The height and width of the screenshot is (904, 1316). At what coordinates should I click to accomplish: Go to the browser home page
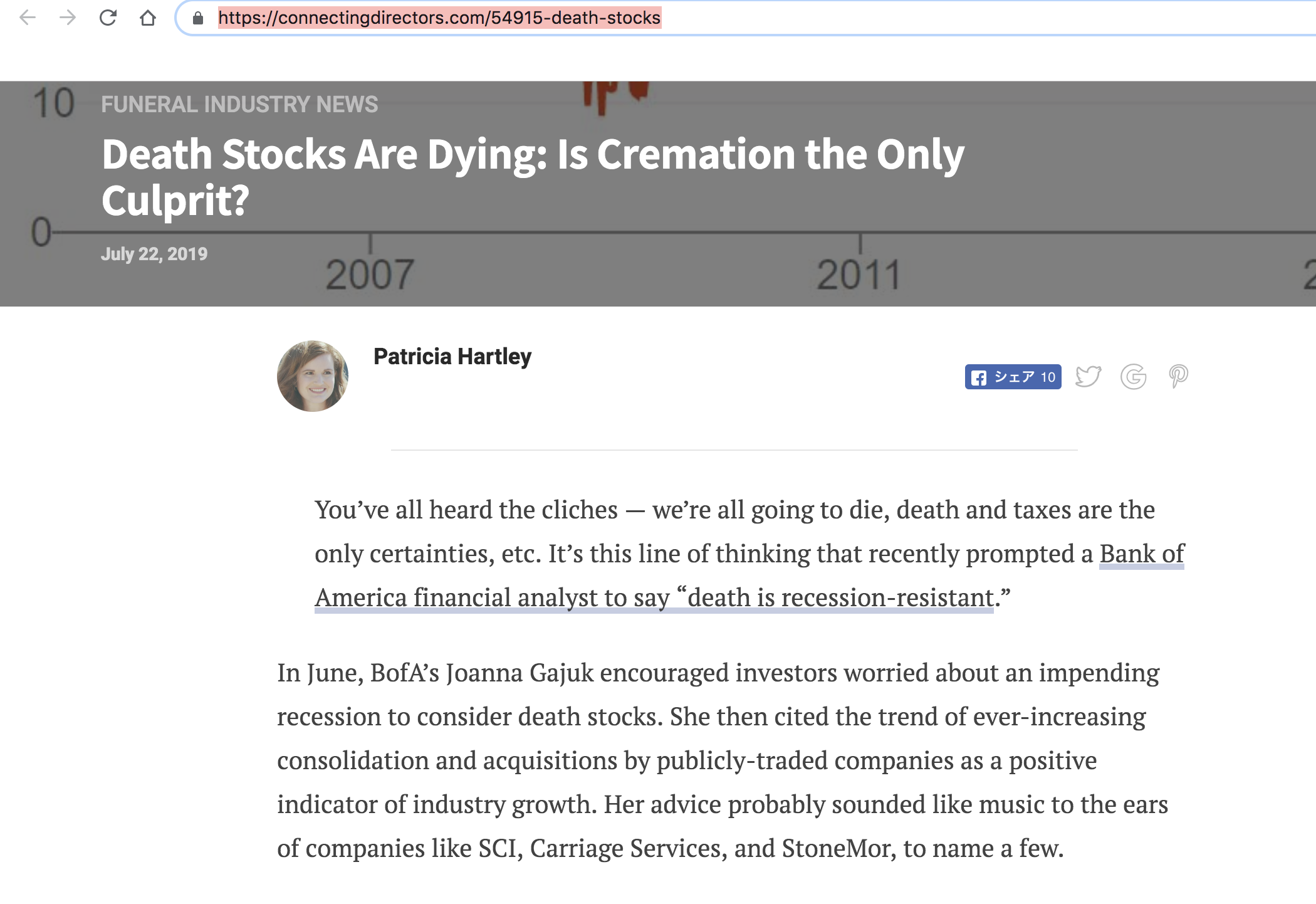(x=148, y=18)
